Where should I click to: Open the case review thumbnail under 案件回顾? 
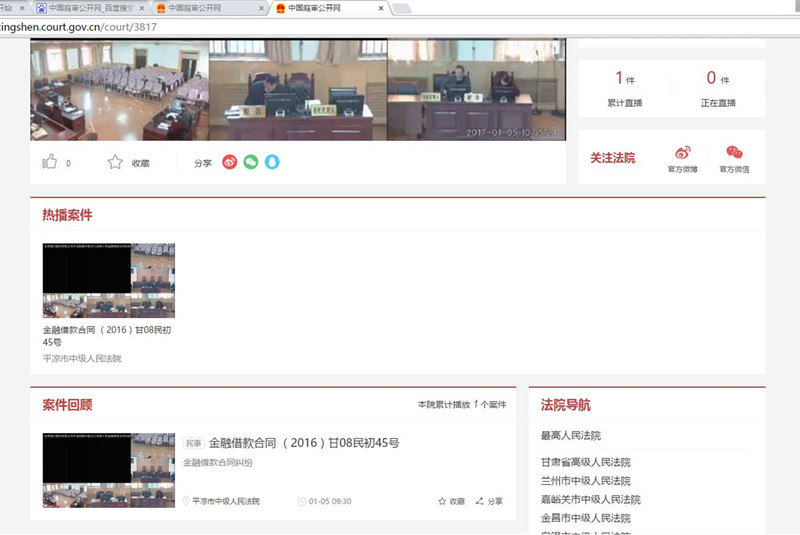click(x=109, y=470)
